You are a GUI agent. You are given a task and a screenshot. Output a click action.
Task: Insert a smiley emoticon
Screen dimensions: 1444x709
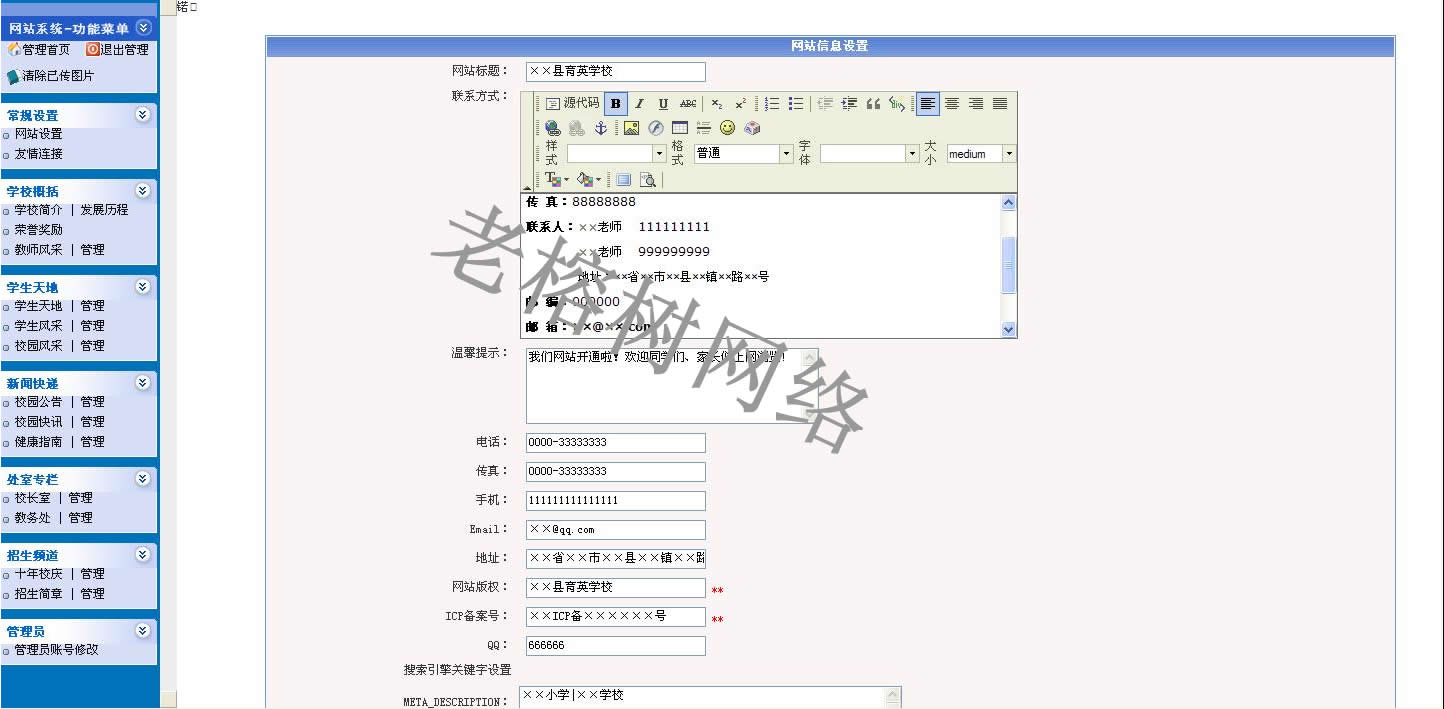coord(727,128)
